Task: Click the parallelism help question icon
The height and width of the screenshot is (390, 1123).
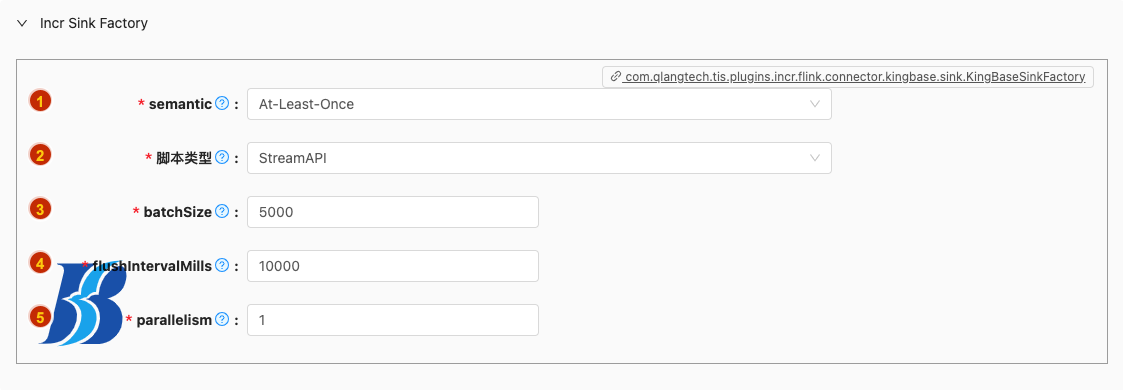Action: click(x=222, y=320)
